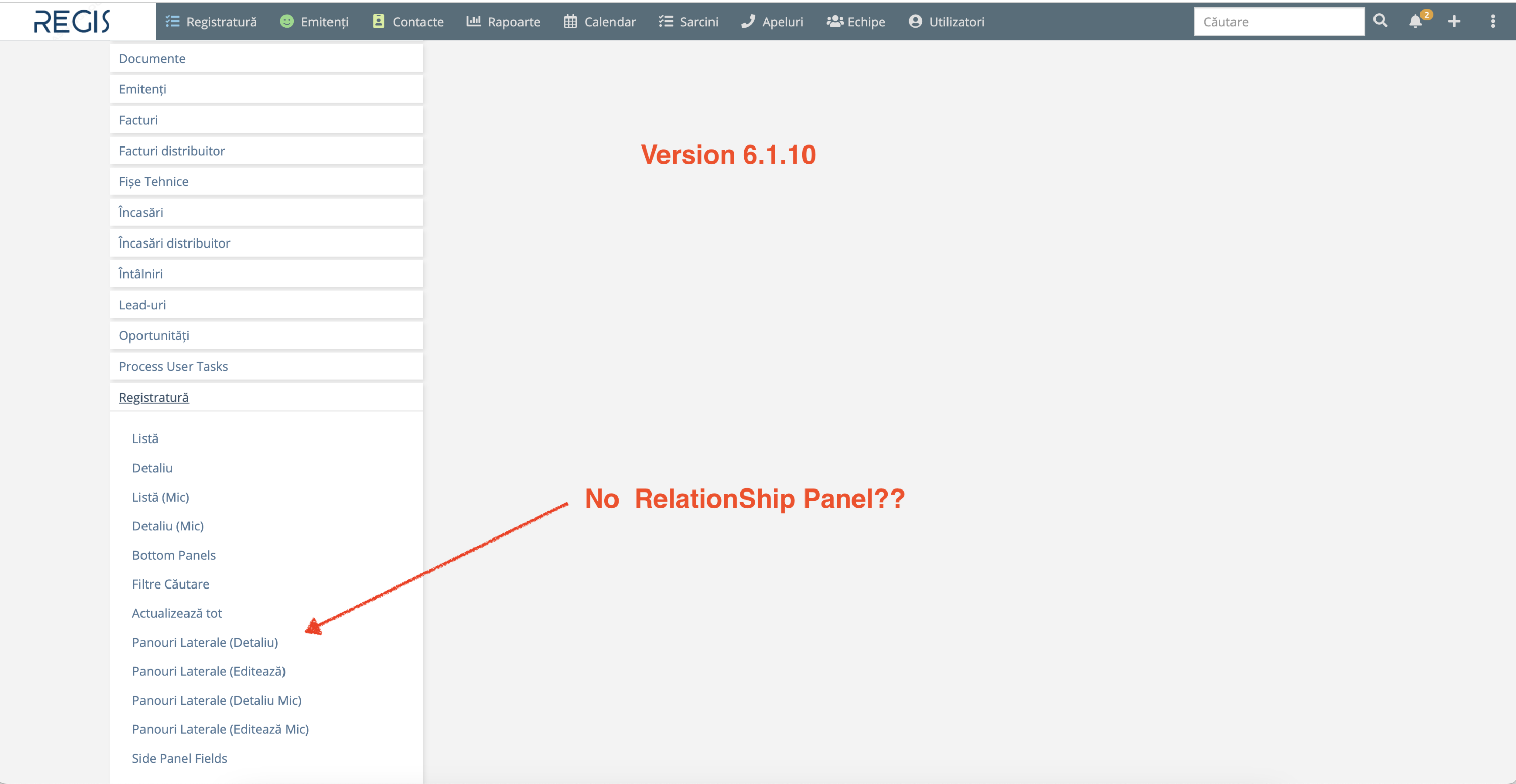Open Panouri Laterale (Detaliu) layout
1516x784 pixels.
pyautogui.click(x=205, y=642)
